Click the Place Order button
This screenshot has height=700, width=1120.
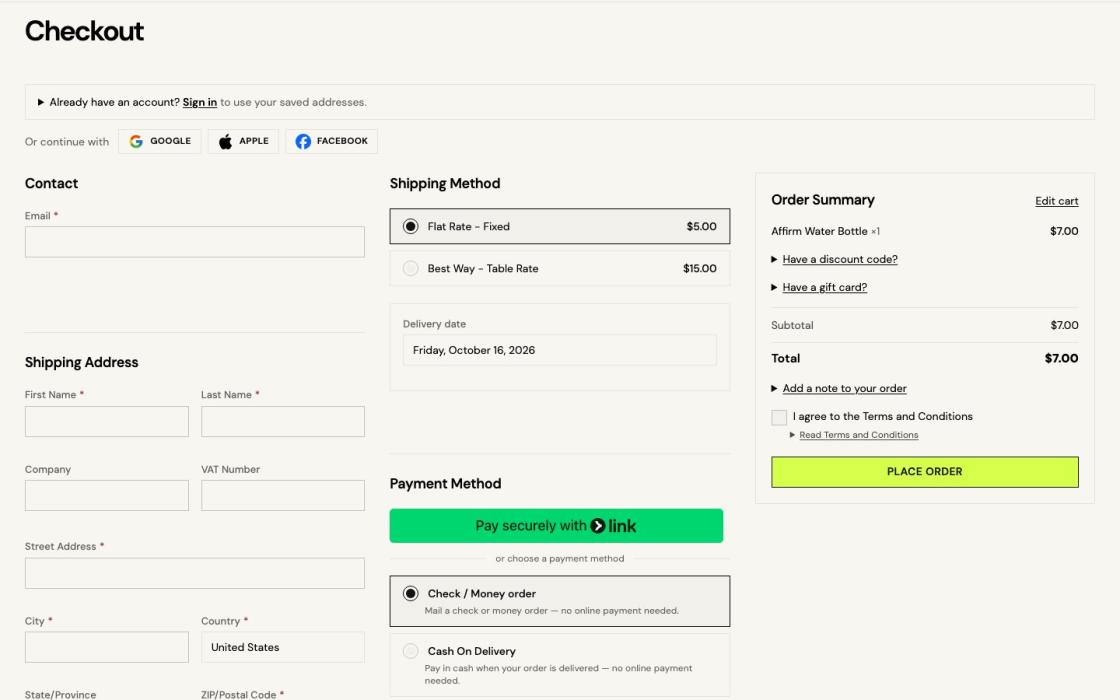[925, 472]
